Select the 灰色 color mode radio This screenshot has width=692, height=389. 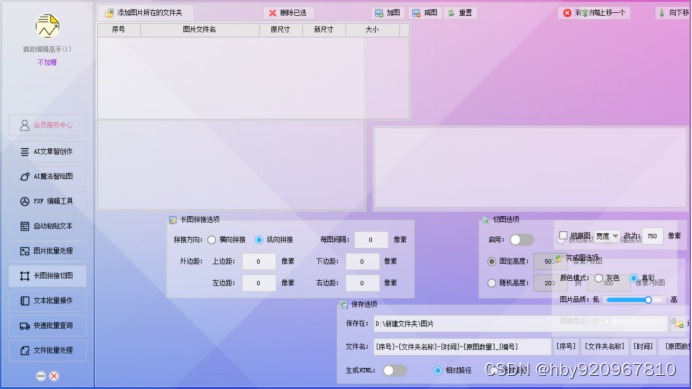(598, 278)
